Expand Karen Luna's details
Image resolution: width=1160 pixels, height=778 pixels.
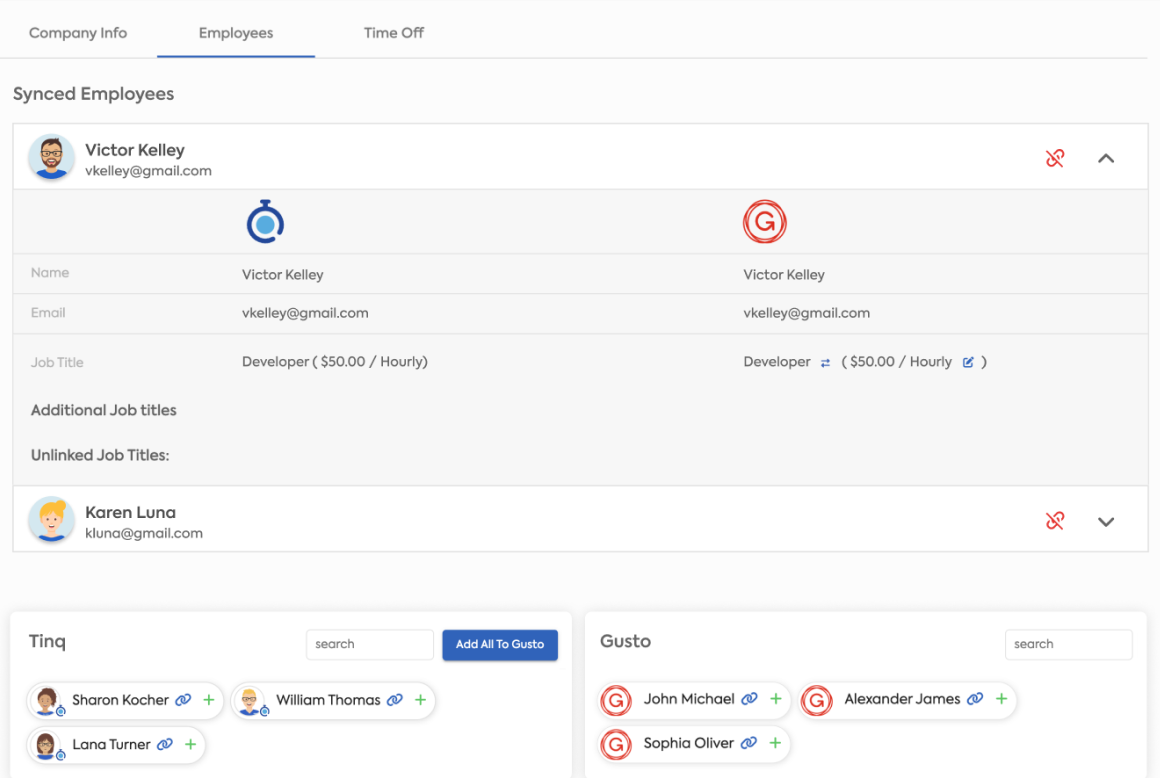click(1106, 521)
